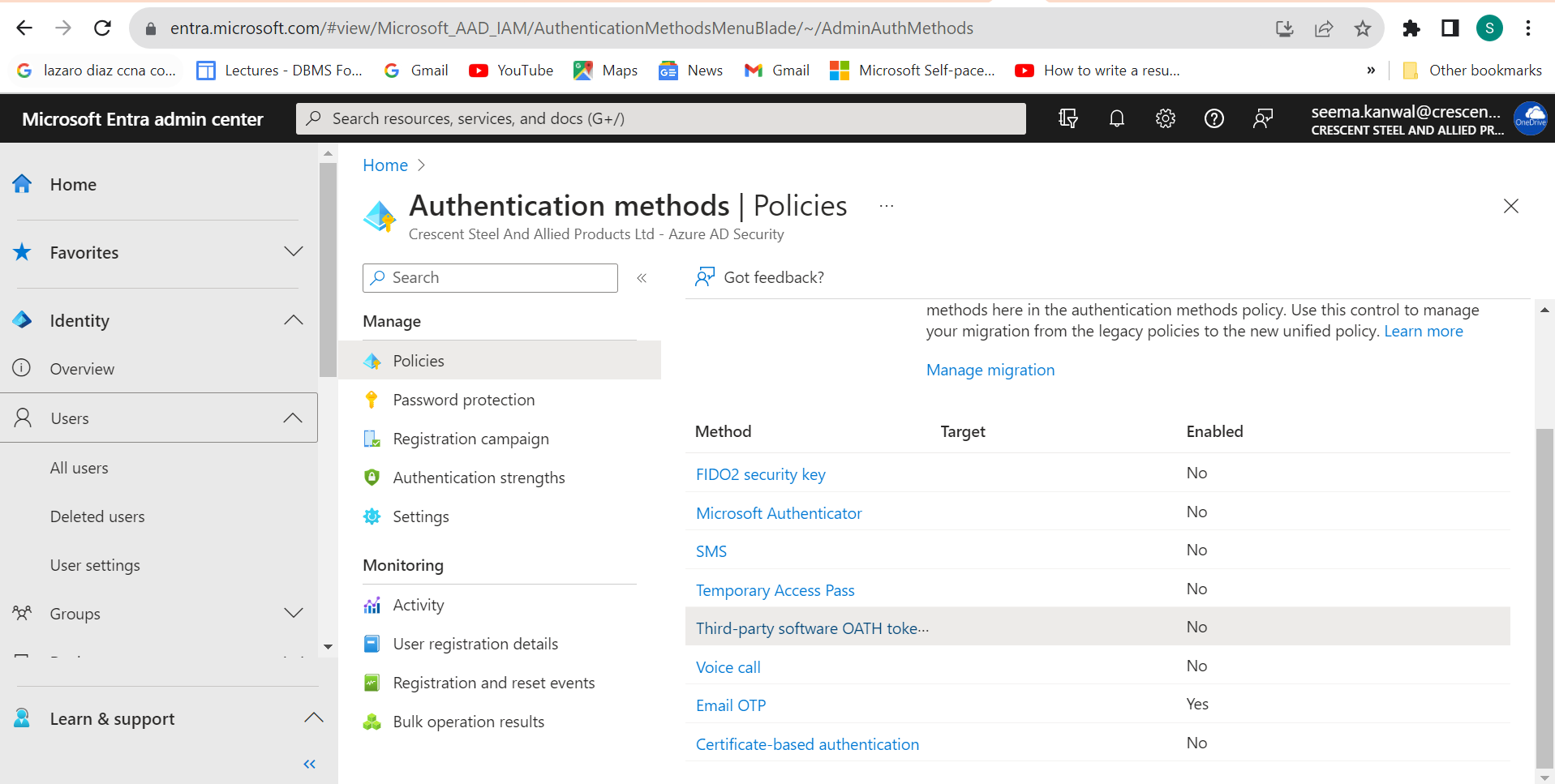Share this page using the share icon

pyautogui.click(x=1324, y=29)
